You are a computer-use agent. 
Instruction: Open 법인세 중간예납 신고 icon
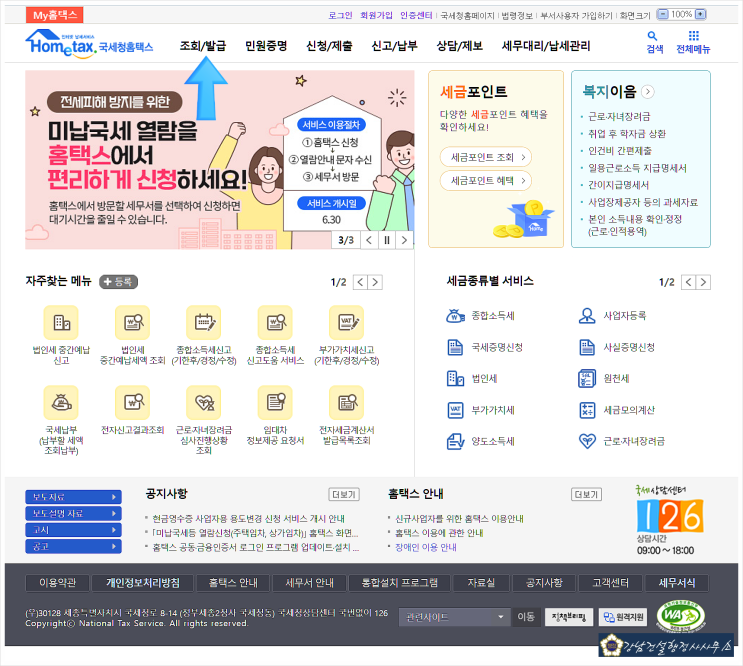pyautogui.click(x=61, y=323)
